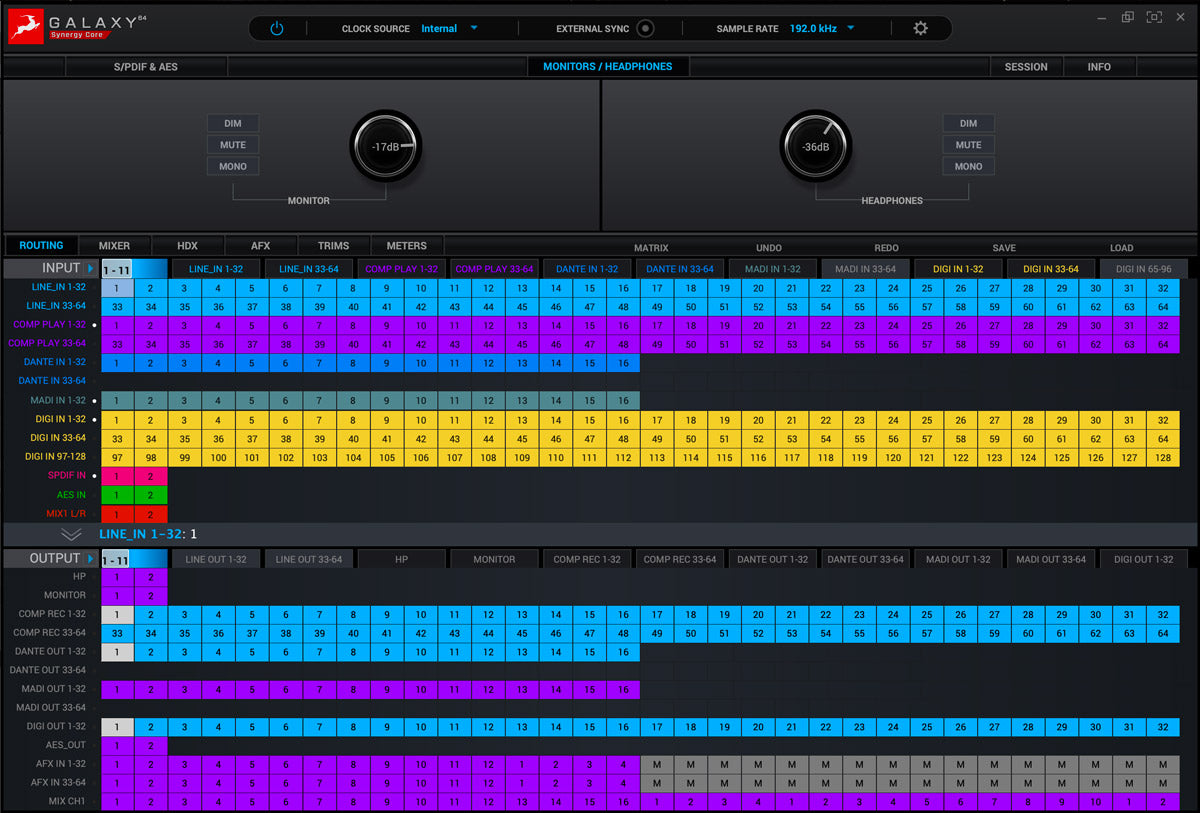Switch to the MIXER tab

[x=114, y=246]
